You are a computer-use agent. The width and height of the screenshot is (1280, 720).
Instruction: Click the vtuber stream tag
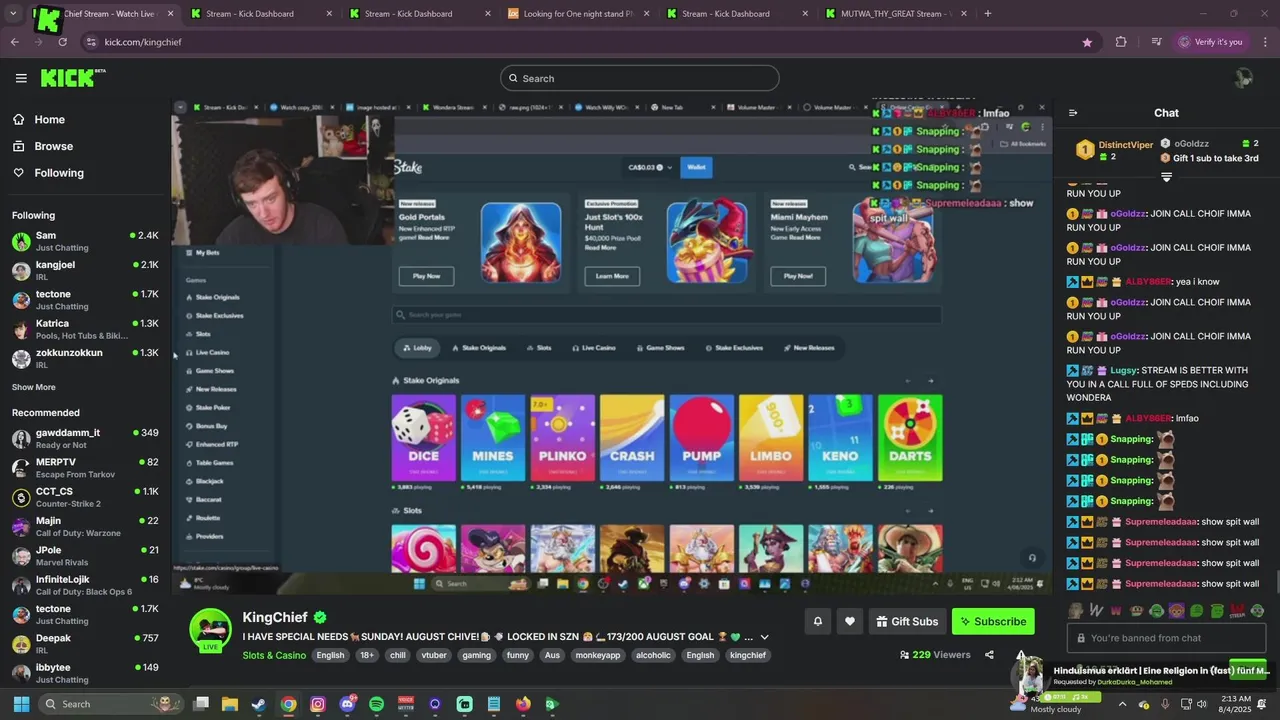pos(434,655)
